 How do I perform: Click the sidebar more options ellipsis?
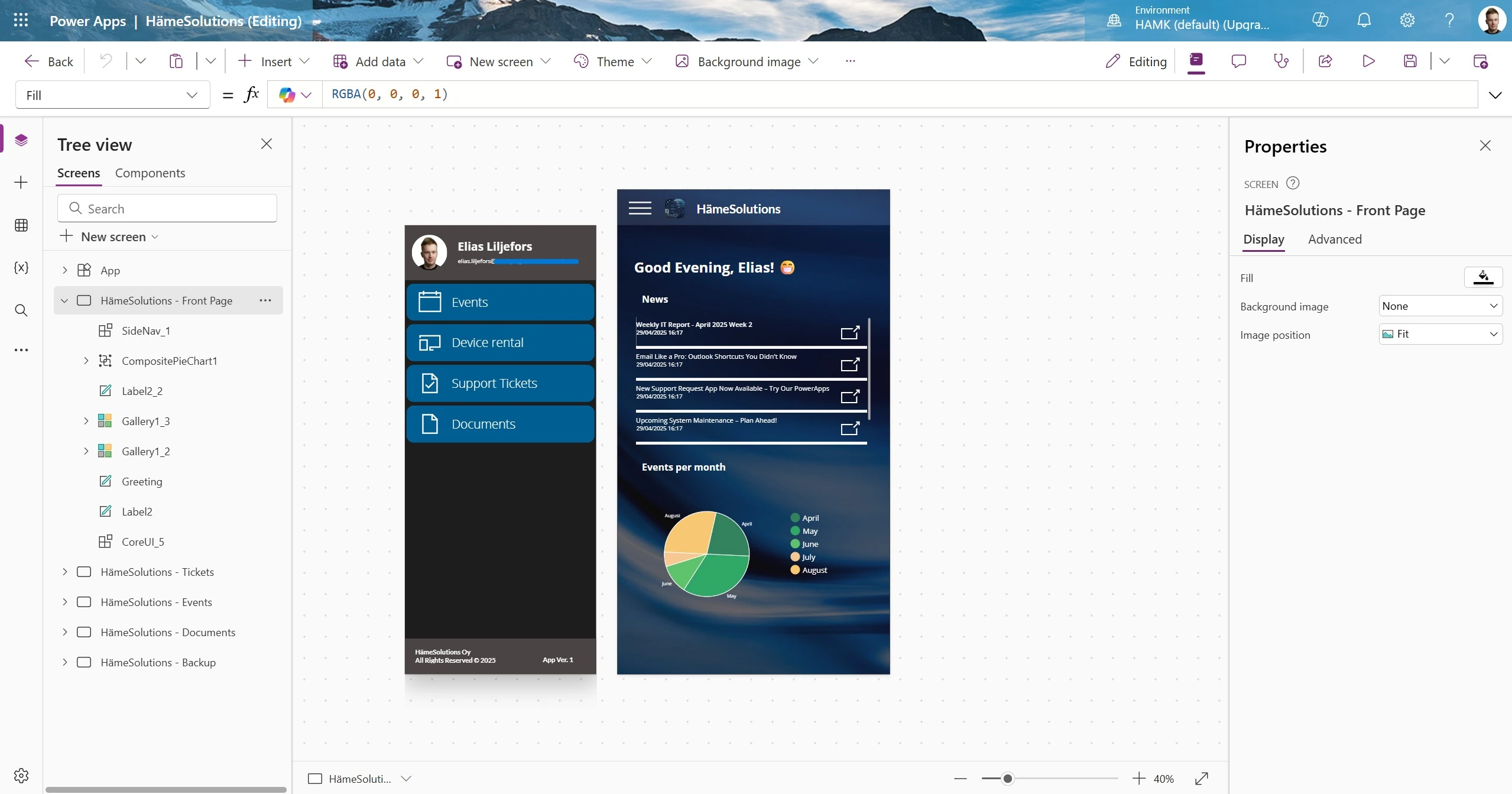21,350
